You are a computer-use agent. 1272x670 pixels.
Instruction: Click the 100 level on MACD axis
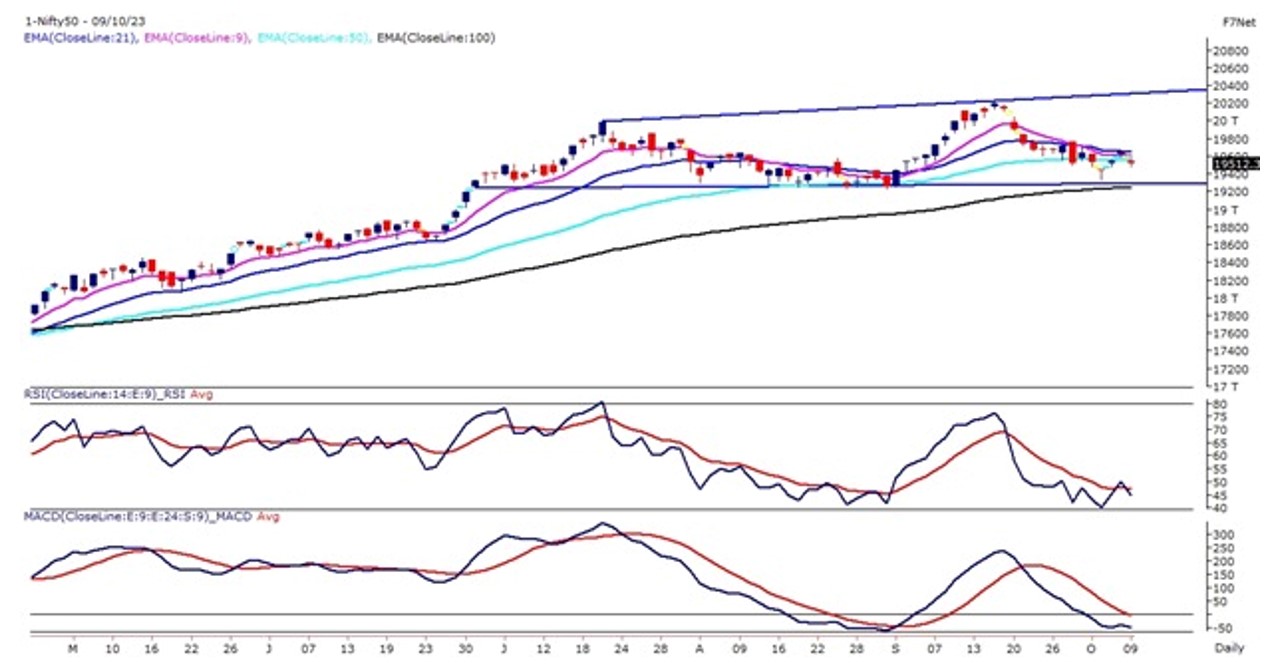coord(1224,587)
